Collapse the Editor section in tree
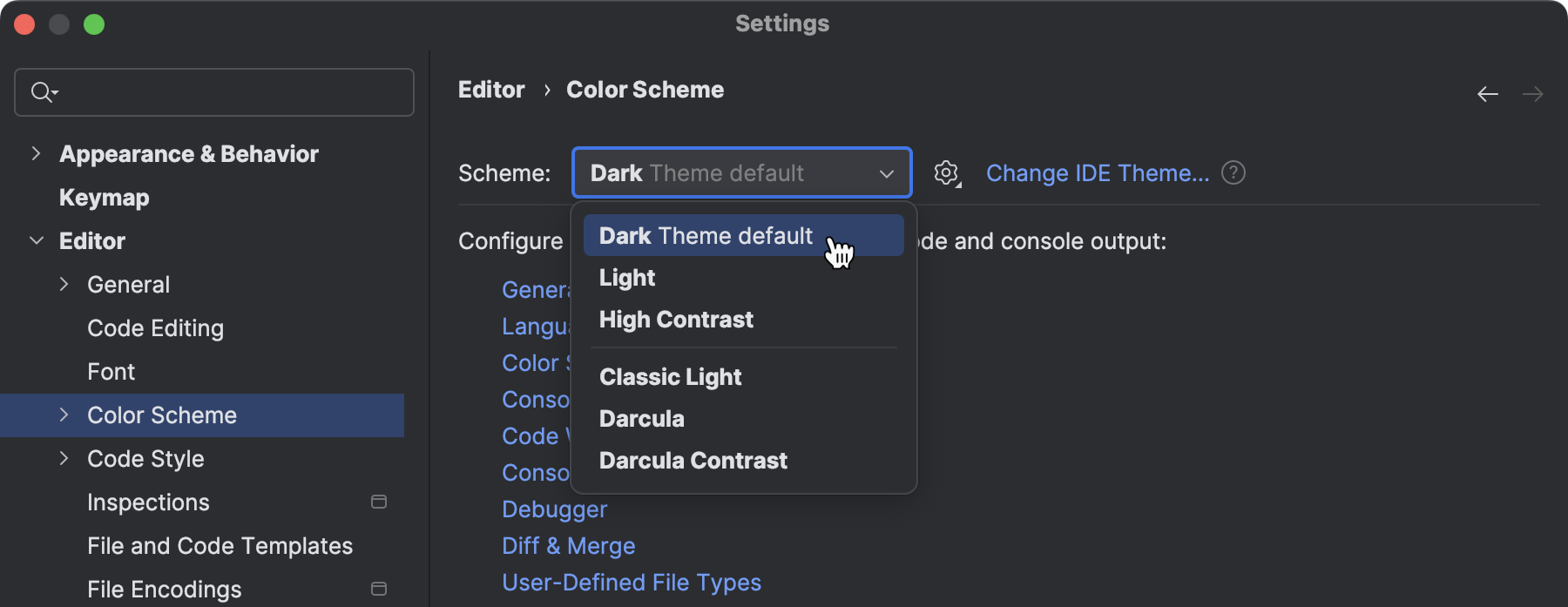The image size is (1568, 607). [36, 240]
